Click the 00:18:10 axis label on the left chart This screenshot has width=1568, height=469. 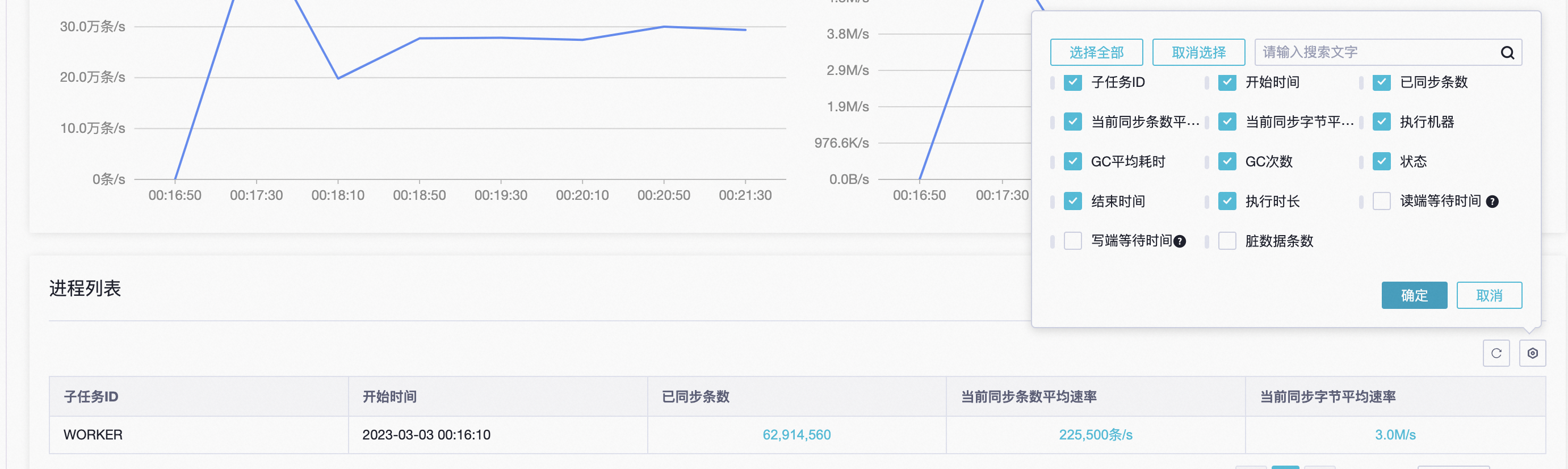point(338,195)
